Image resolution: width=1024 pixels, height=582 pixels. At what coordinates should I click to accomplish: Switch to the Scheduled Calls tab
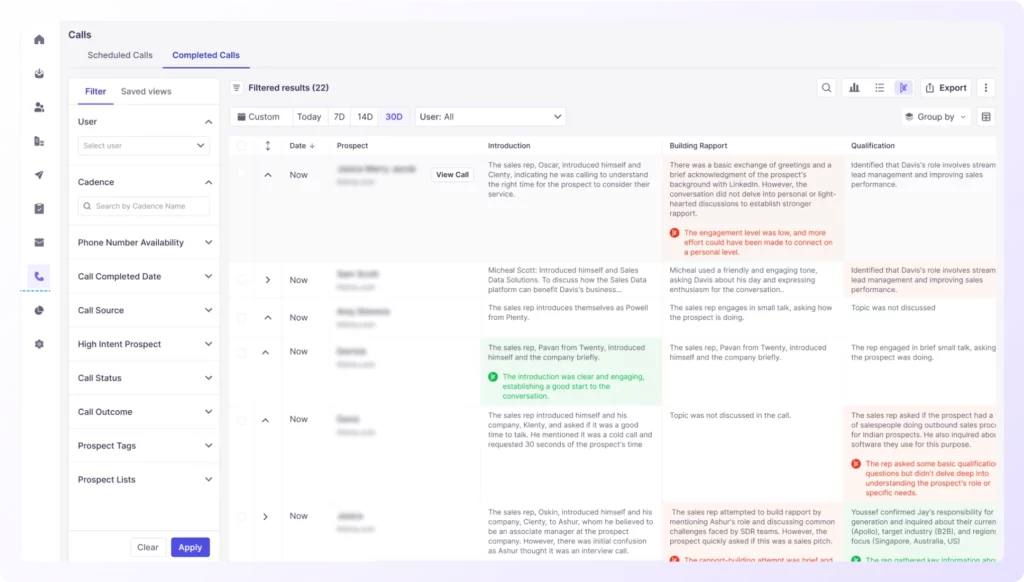(x=120, y=55)
